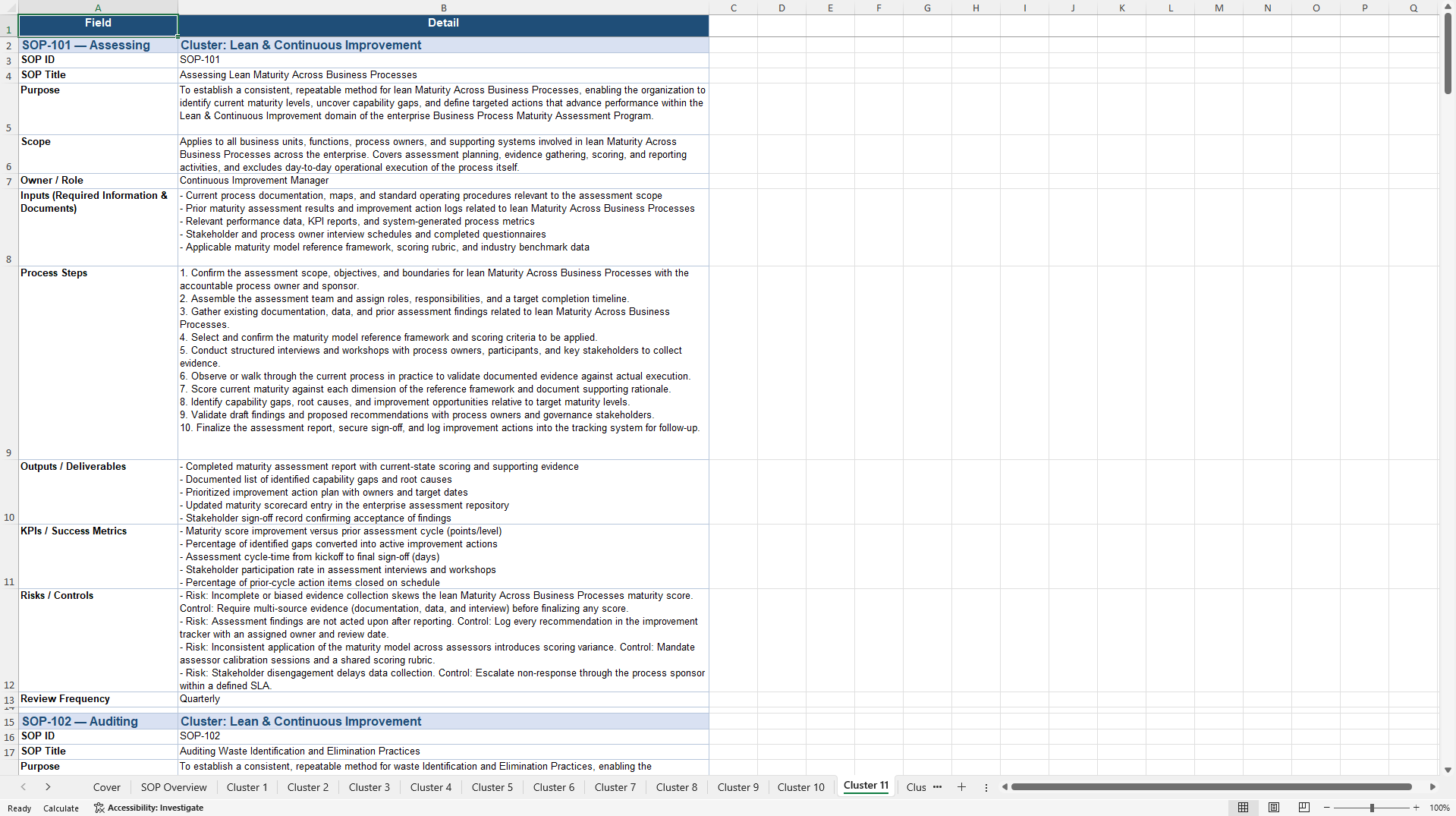Switch to Cluster 5 tab
This screenshot has width=1456, height=816.
tap(492, 787)
